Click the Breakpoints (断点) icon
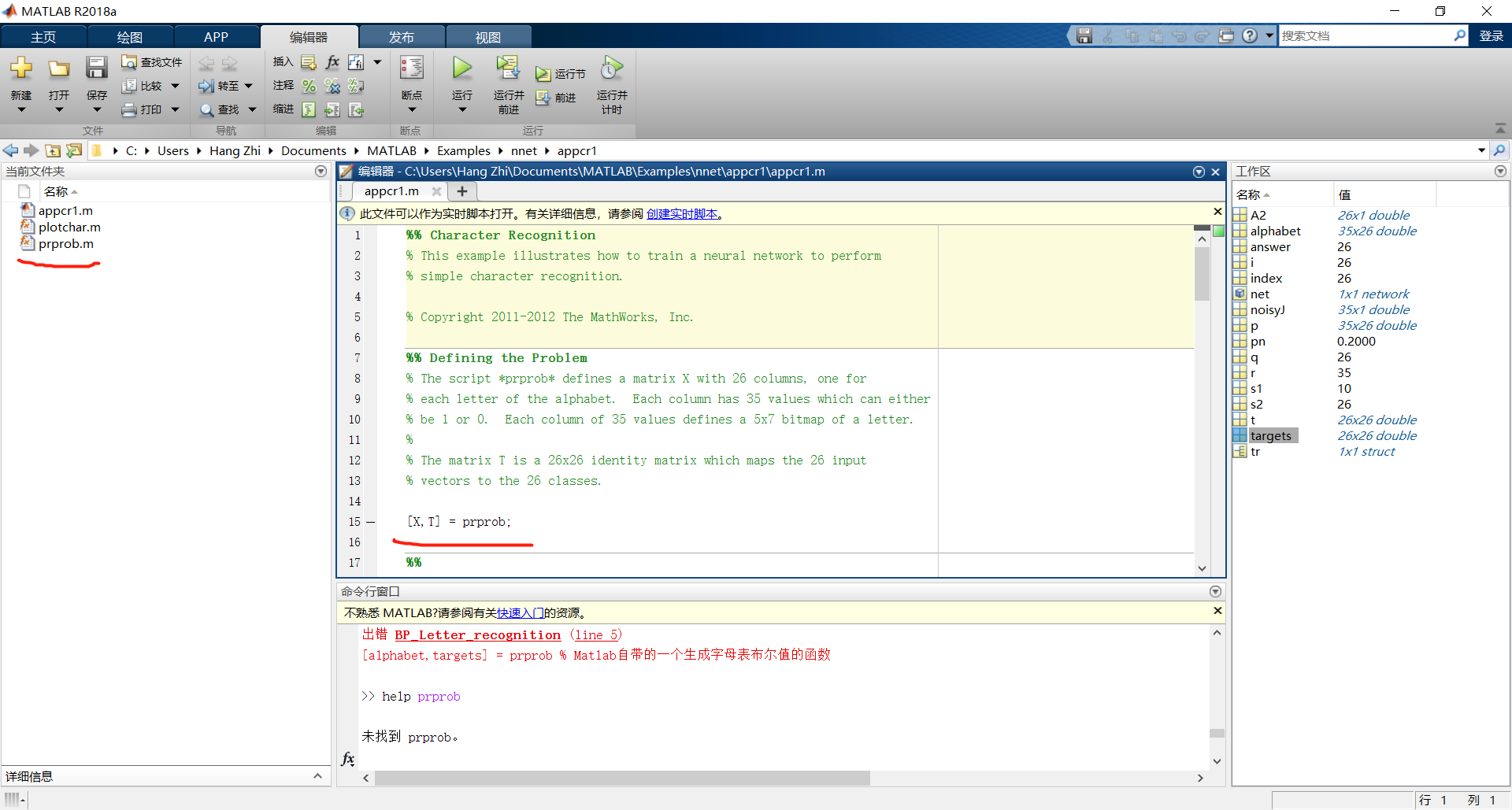 click(412, 68)
